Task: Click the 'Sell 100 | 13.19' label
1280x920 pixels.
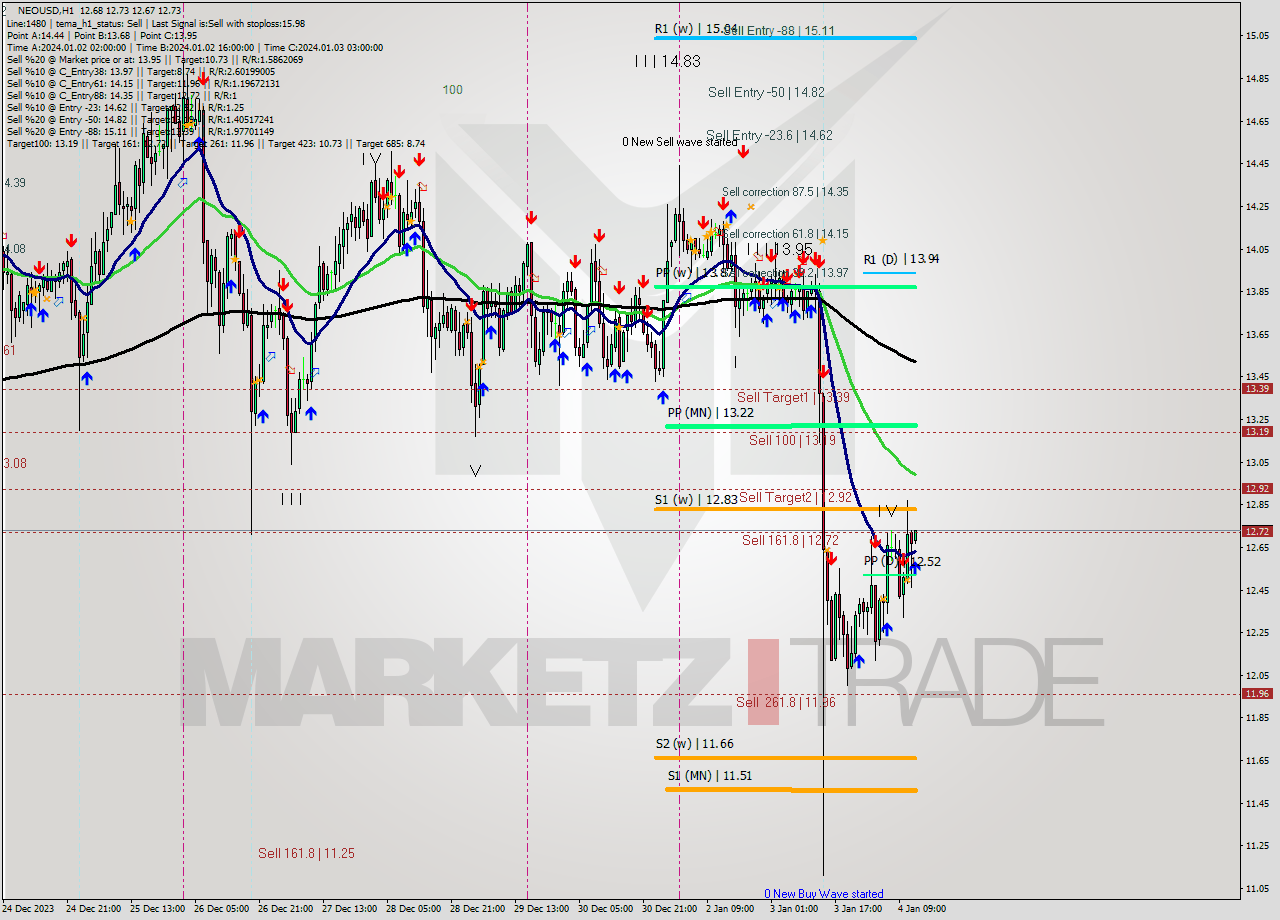Action: [x=792, y=439]
